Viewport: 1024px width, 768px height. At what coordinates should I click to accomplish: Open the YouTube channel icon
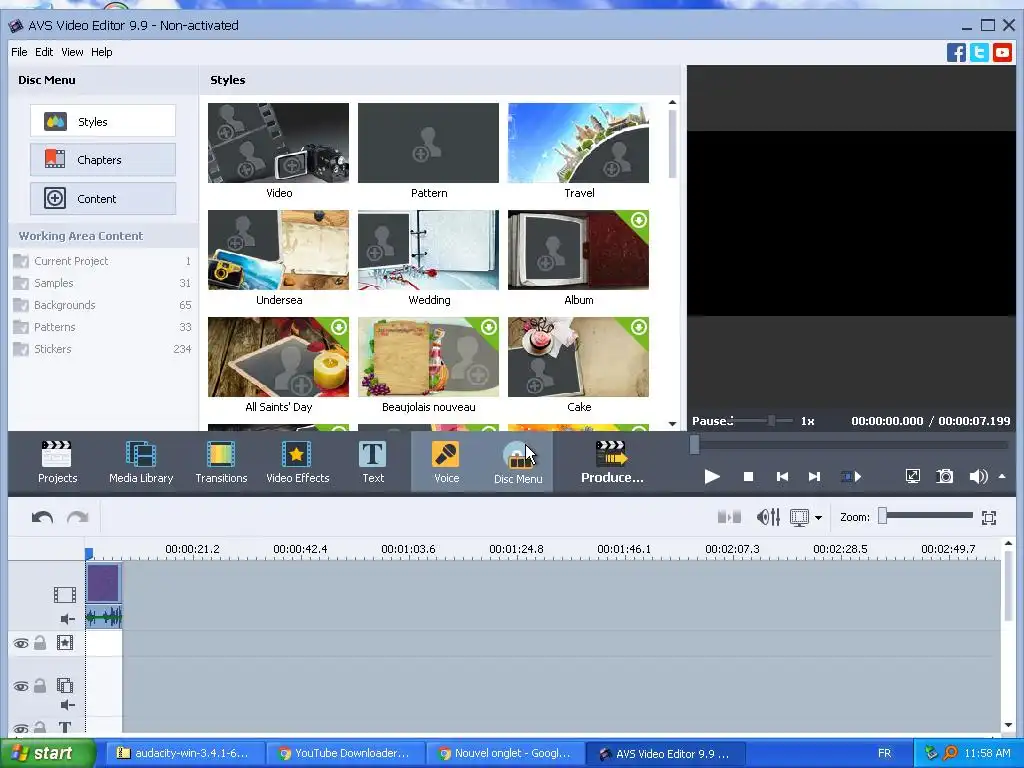pyautogui.click(x=1002, y=52)
